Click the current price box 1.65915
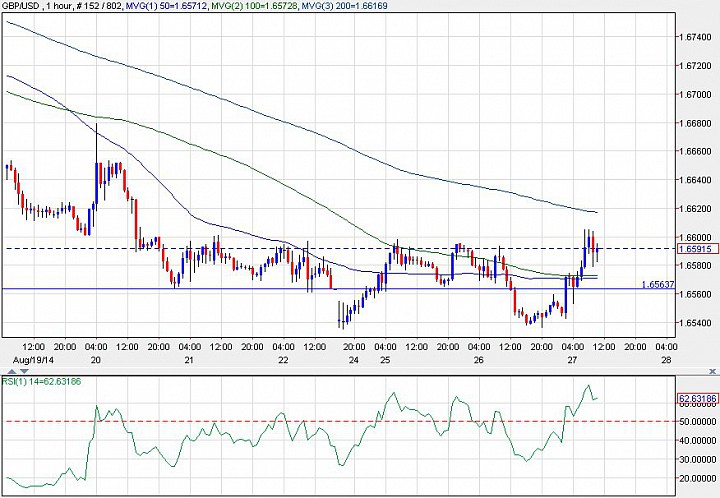The image size is (720, 498). coord(698,249)
